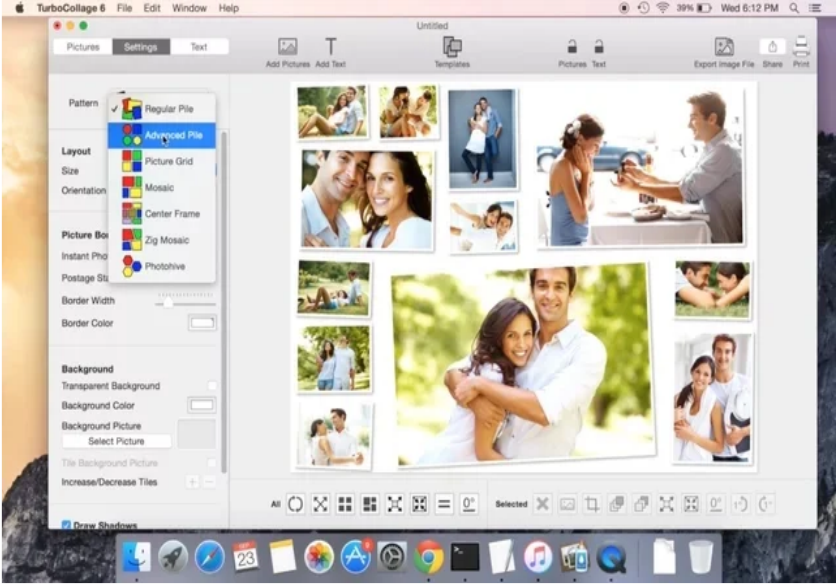Reset rotation with the All group 0° icon
Screen dimensions: 836x584
[469, 504]
